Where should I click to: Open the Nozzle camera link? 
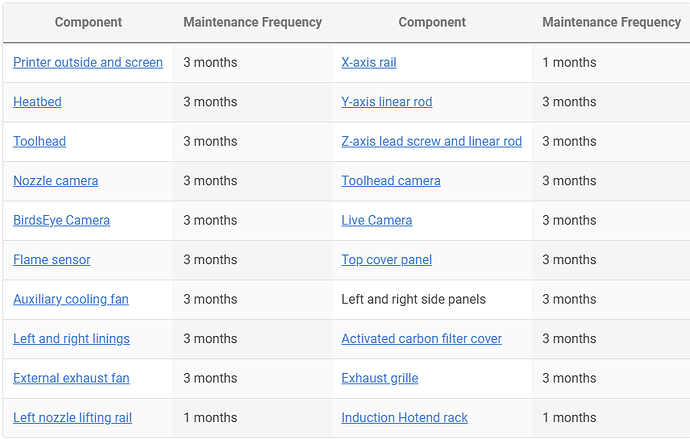(56, 181)
